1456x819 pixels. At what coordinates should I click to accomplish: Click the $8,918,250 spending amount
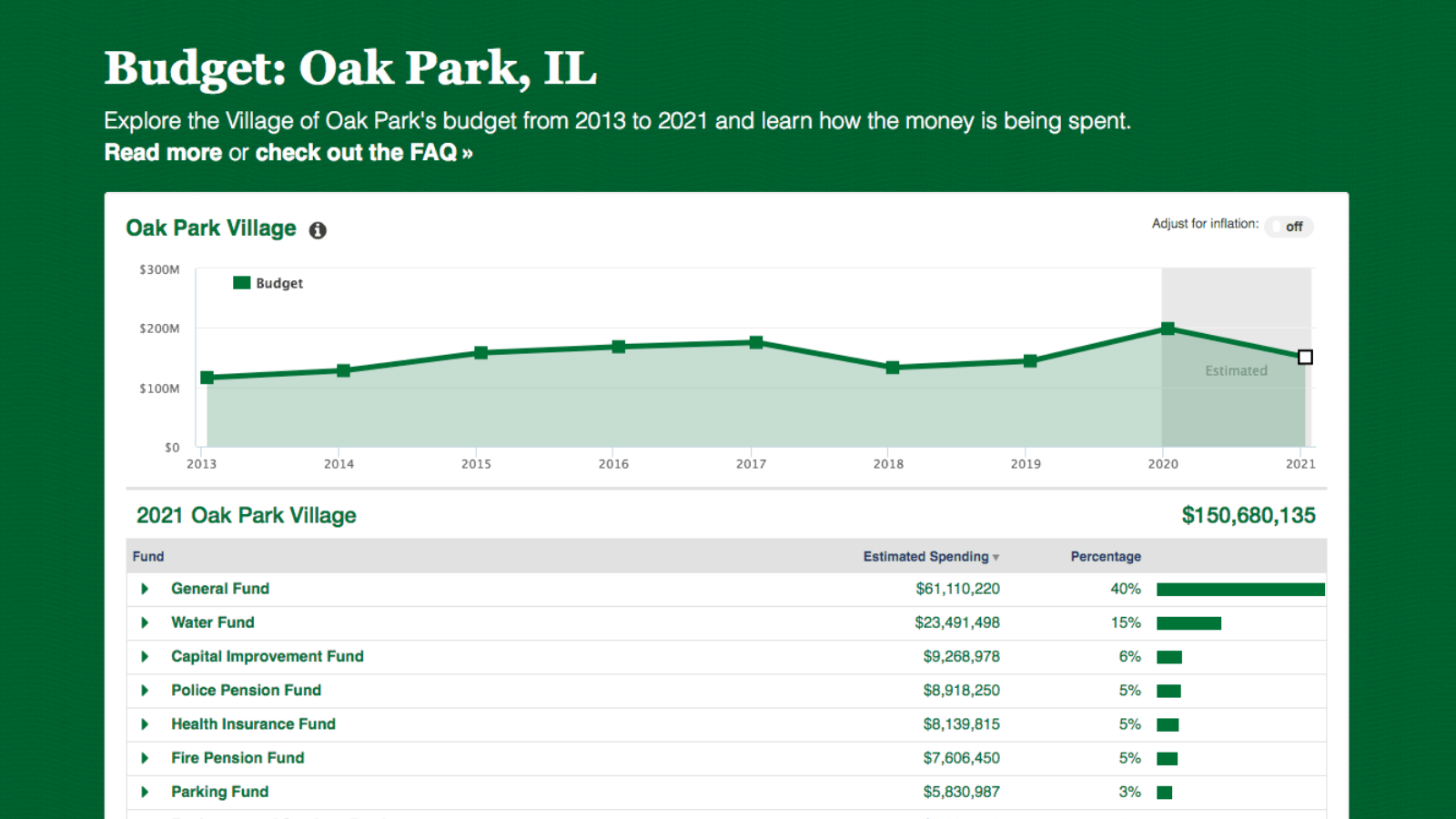(961, 690)
